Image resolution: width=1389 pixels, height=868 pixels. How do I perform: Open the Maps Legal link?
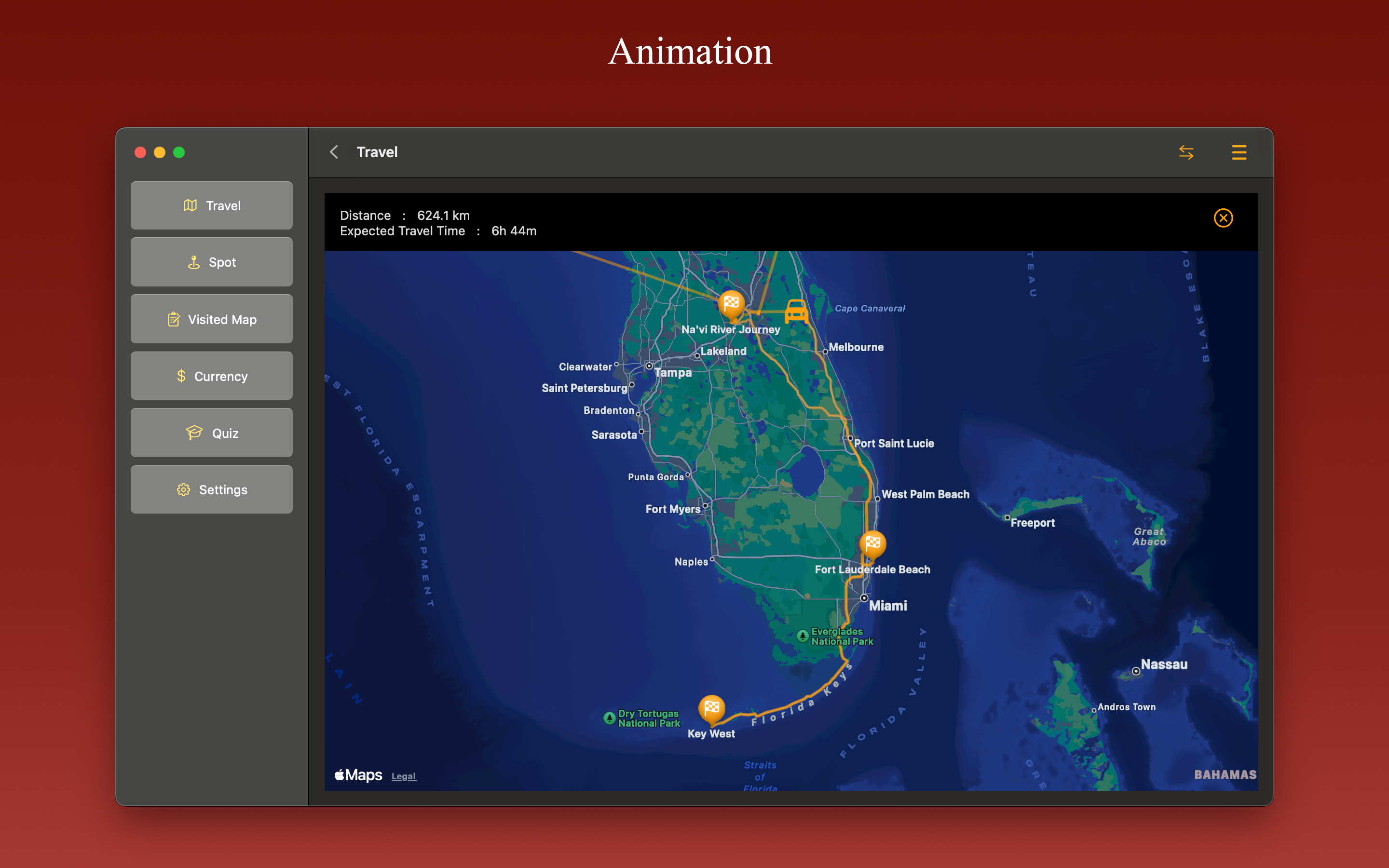(404, 776)
